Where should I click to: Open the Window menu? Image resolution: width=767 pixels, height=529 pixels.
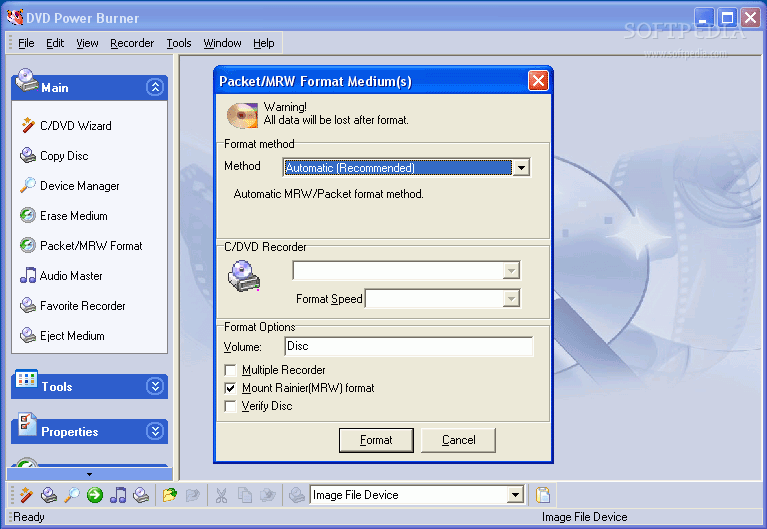(x=222, y=43)
